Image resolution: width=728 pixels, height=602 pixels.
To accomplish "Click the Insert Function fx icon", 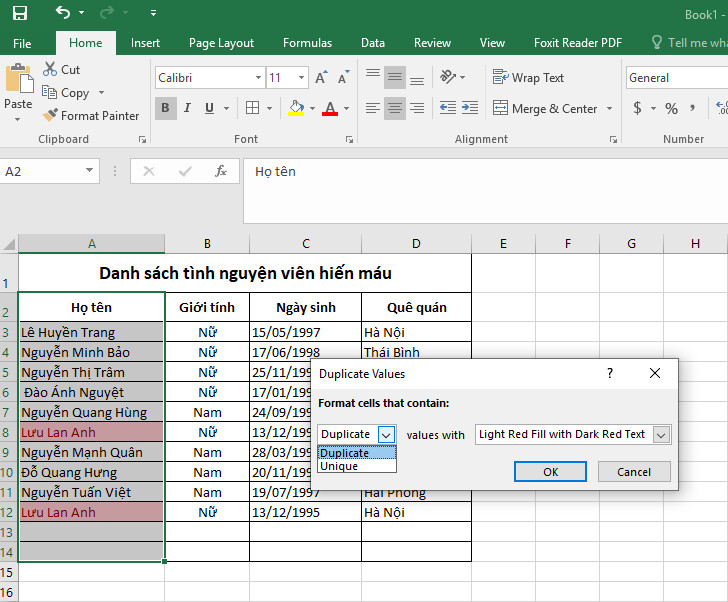I will click(x=221, y=171).
